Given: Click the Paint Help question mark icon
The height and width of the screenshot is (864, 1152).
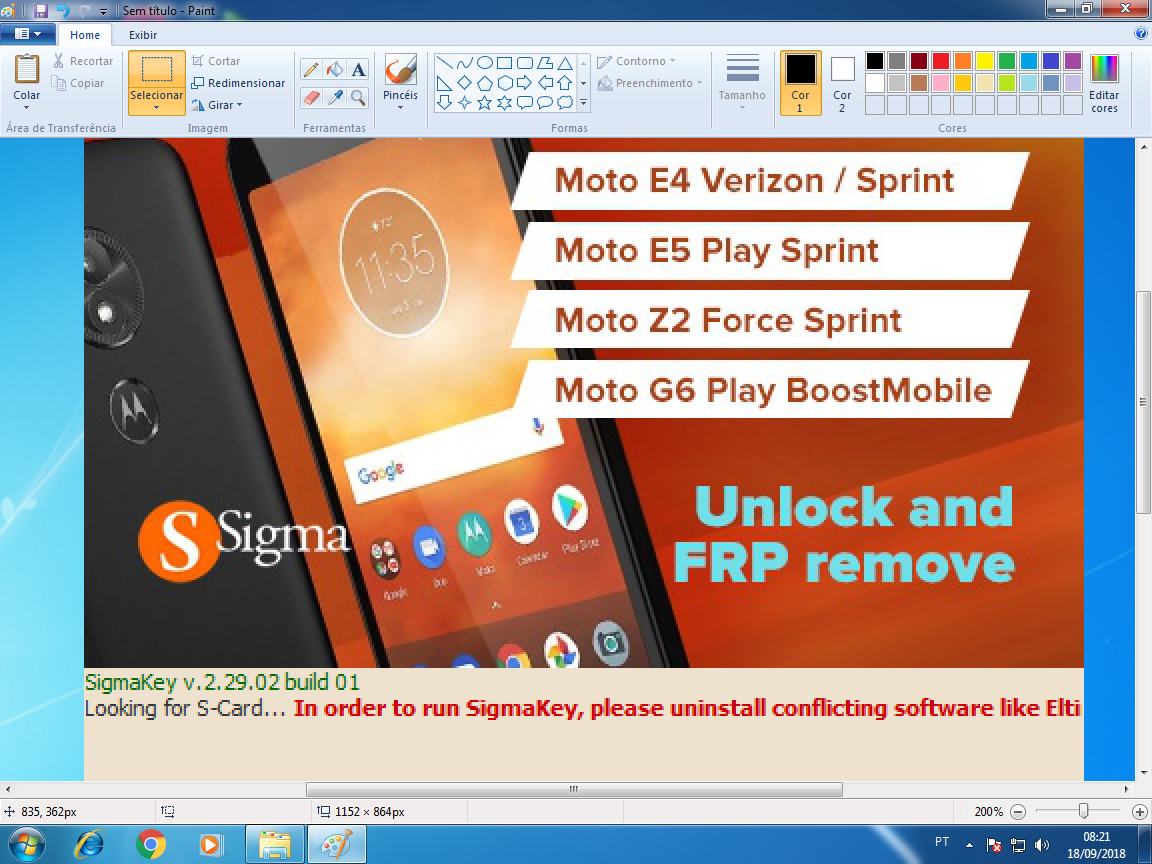Looking at the screenshot, I should click(x=1141, y=33).
